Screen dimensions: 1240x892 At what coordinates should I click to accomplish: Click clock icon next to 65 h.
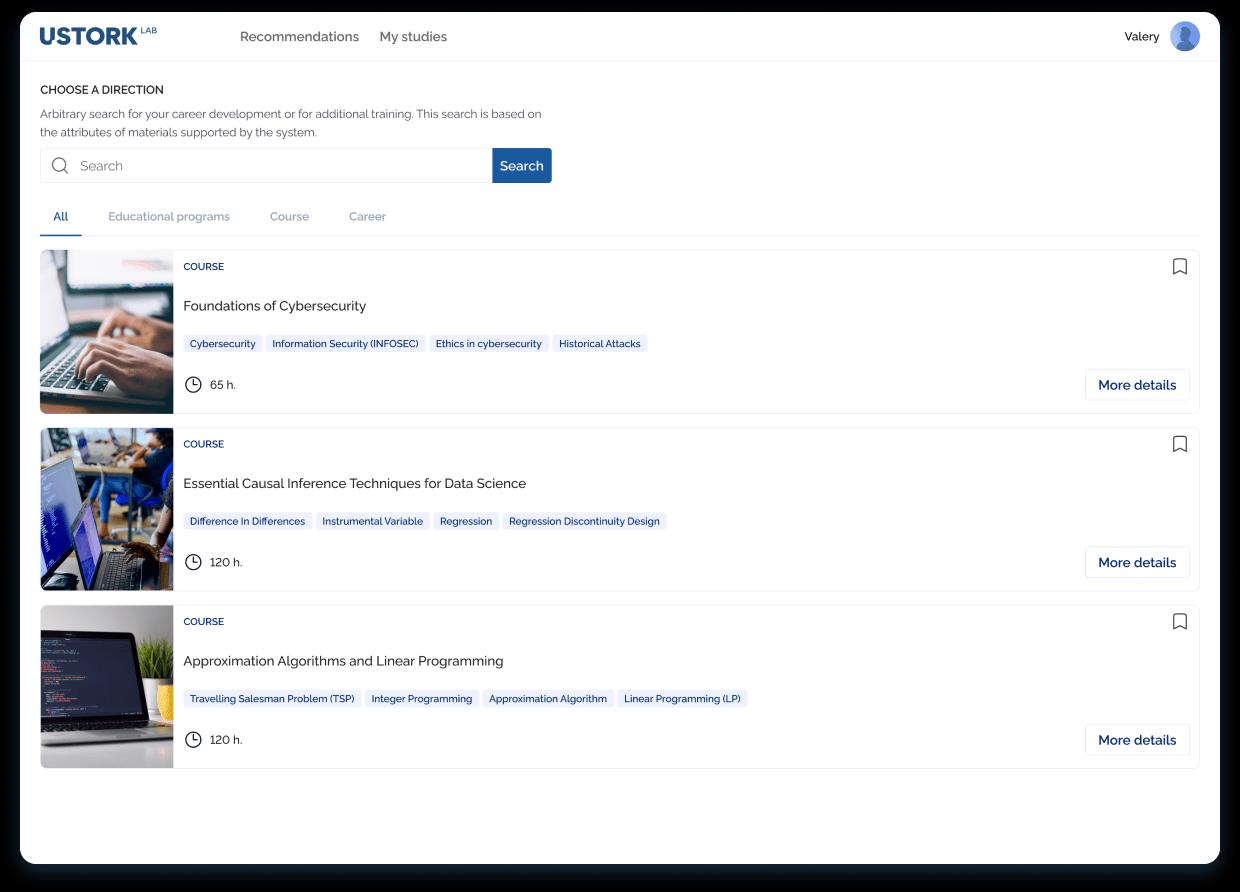(x=193, y=385)
